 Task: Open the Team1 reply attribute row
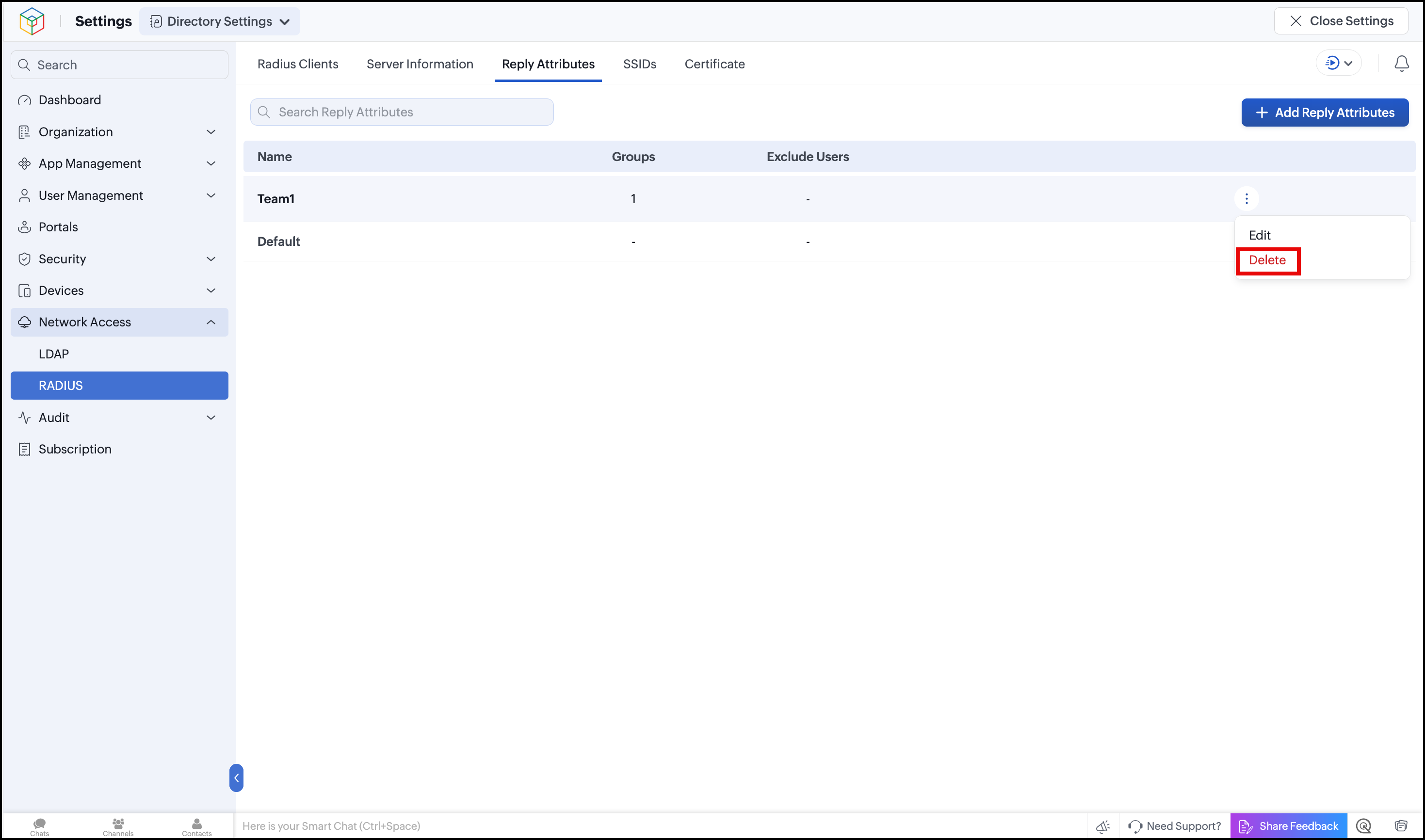click(829, 199)
